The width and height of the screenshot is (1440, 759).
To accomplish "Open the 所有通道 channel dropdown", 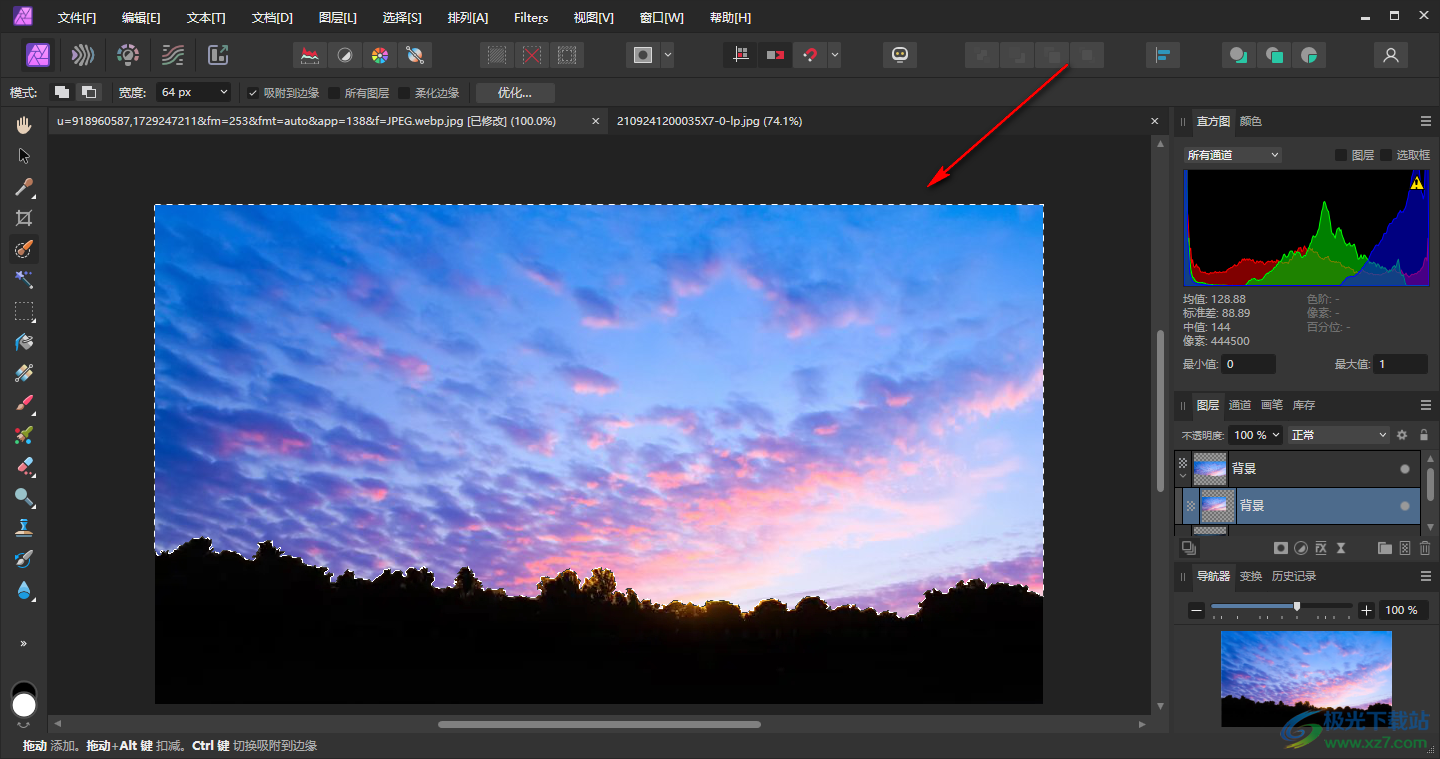I will 1232,155.
